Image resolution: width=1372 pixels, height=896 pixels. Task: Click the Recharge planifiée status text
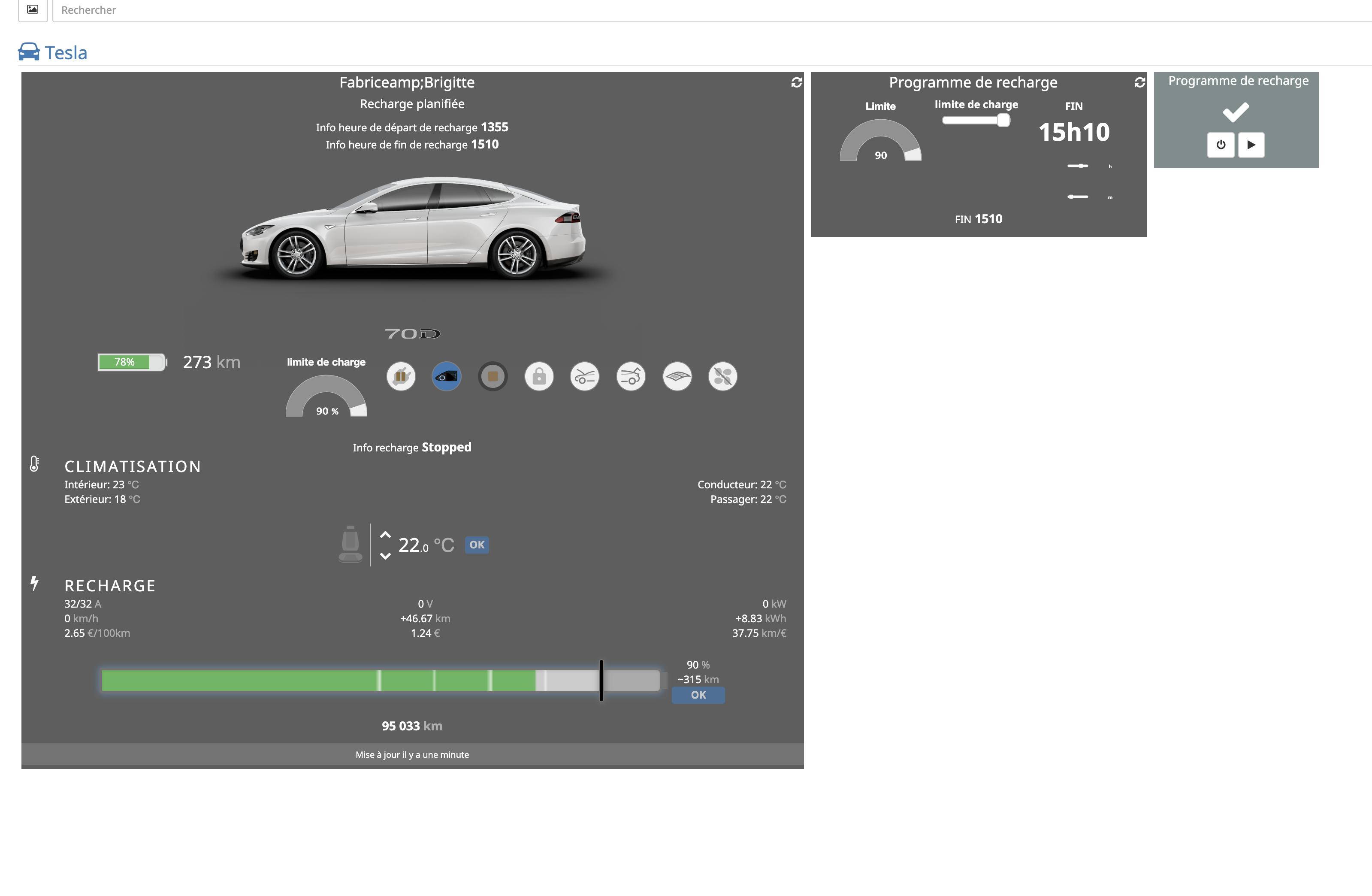click(412, 104)
